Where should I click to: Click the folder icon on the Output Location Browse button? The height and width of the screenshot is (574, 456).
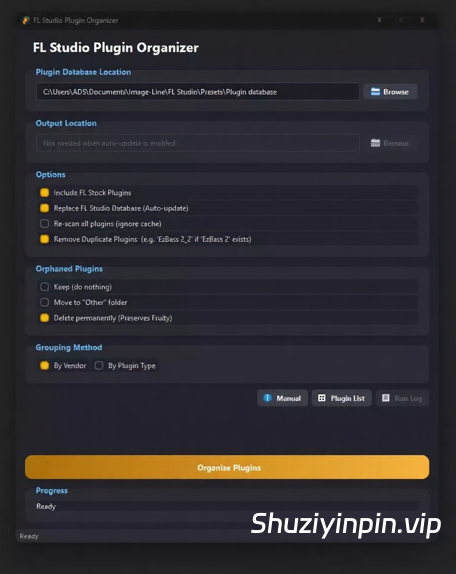375,143
